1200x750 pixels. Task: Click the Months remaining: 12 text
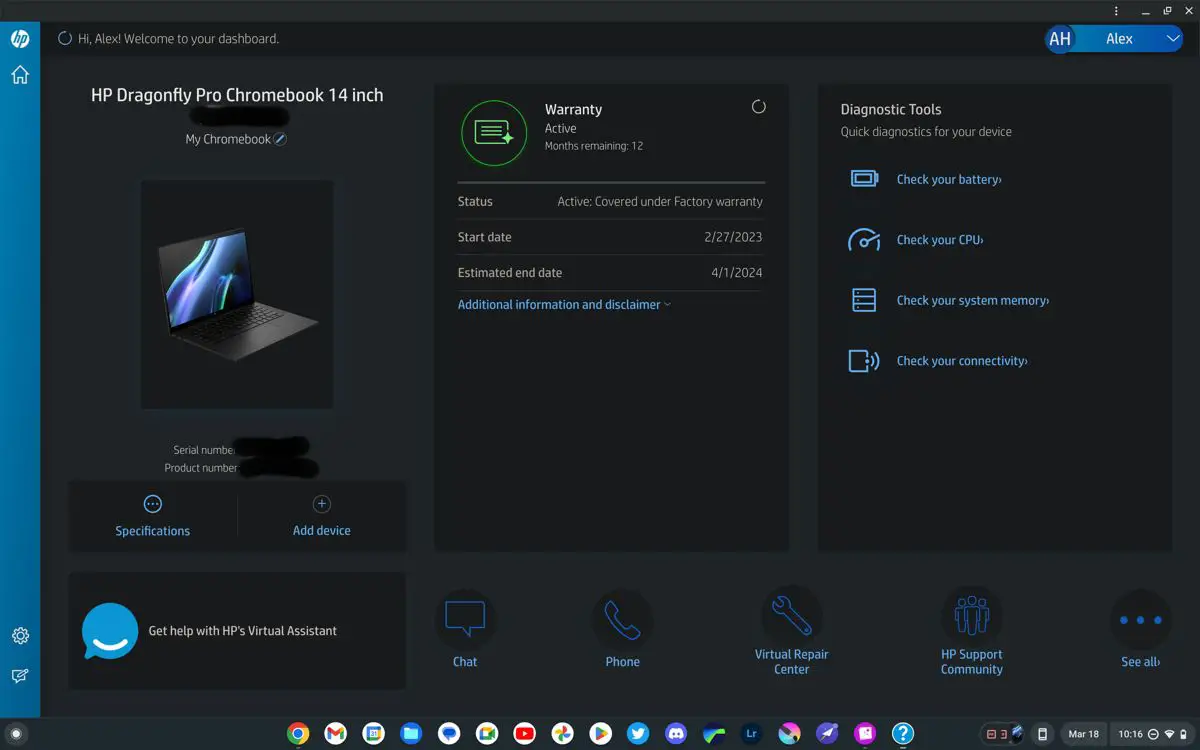(594, 146)
